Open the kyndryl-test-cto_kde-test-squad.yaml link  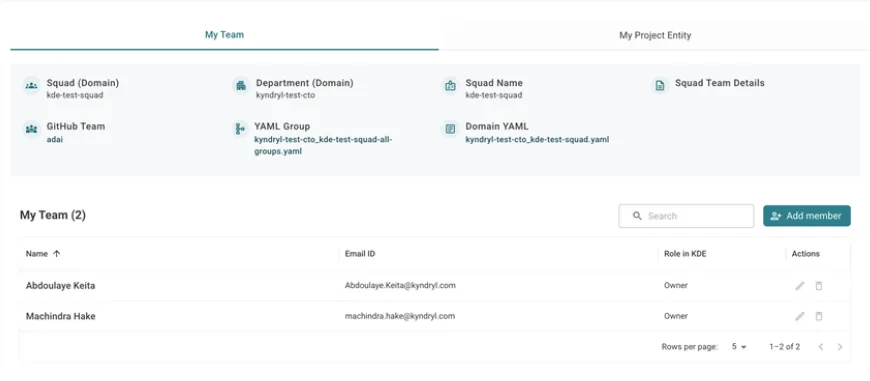click(537, 139)
